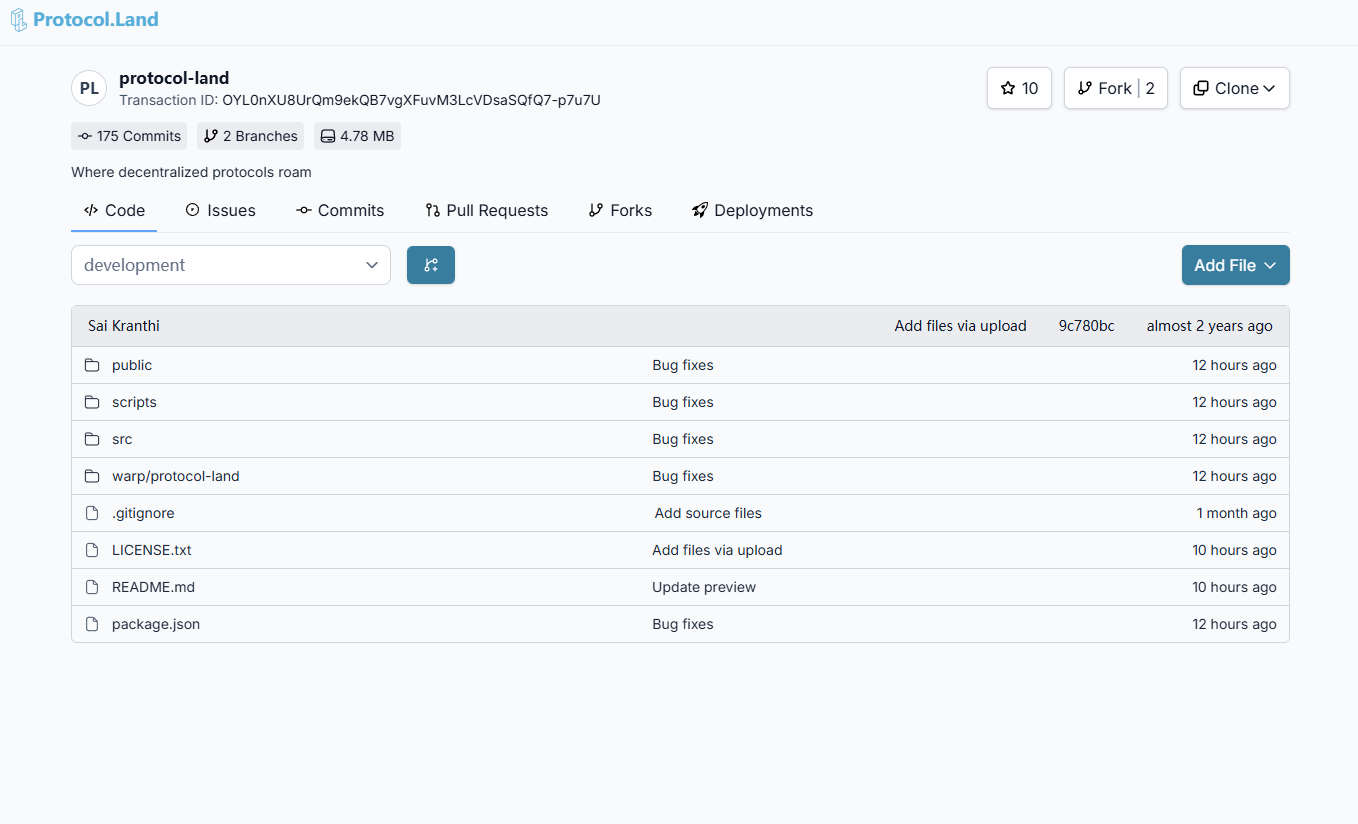Open the package.json file
The height and width of the screenshot is (824, 1358).
156,624
